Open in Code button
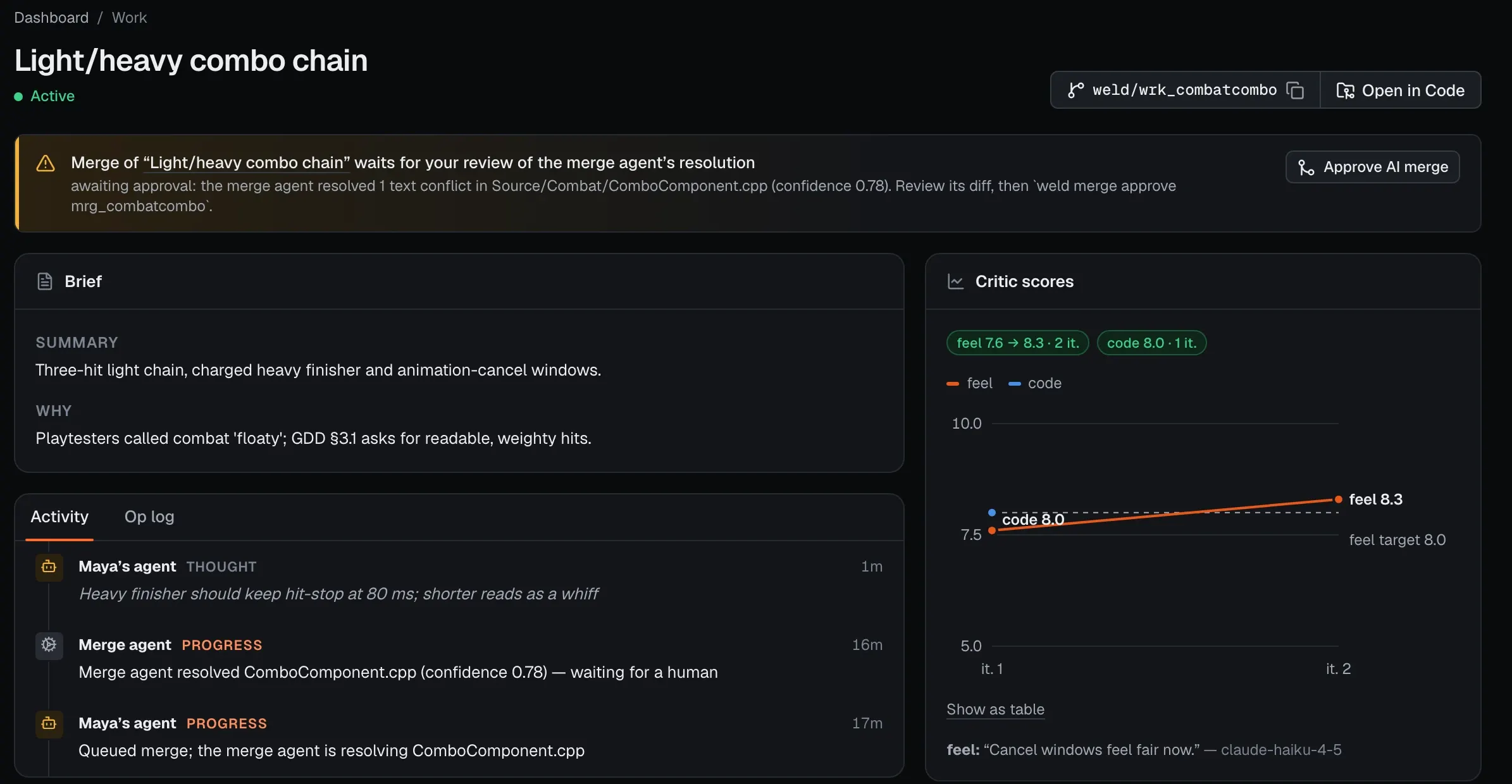 point(1400,90)
